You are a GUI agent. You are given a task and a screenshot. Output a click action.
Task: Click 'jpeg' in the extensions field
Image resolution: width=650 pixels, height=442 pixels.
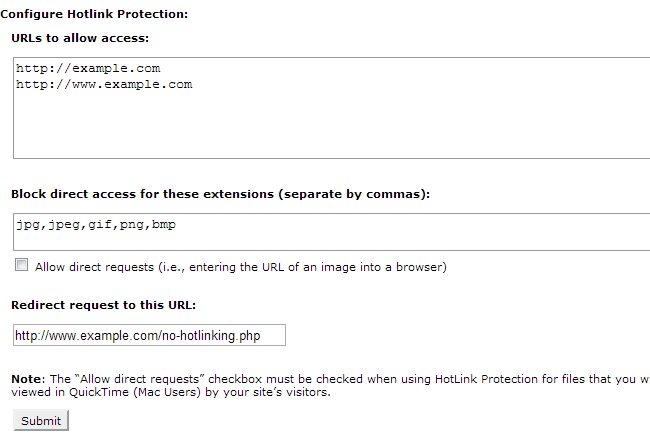point(65,225)
